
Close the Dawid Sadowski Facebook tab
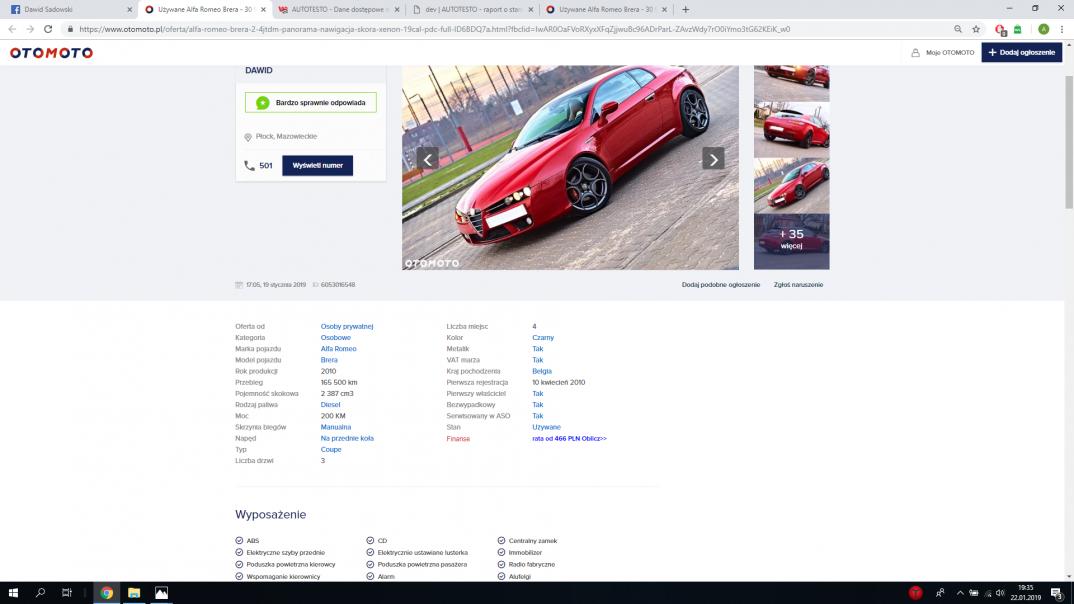129,10
